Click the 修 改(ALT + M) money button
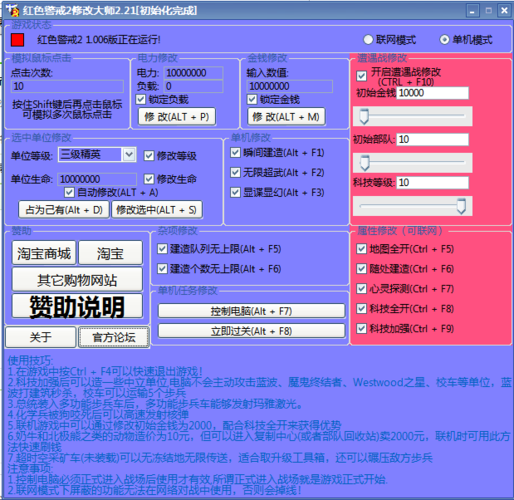Image resolution: width=514 pixels, height=500 pixels. [x=286, y=117]
